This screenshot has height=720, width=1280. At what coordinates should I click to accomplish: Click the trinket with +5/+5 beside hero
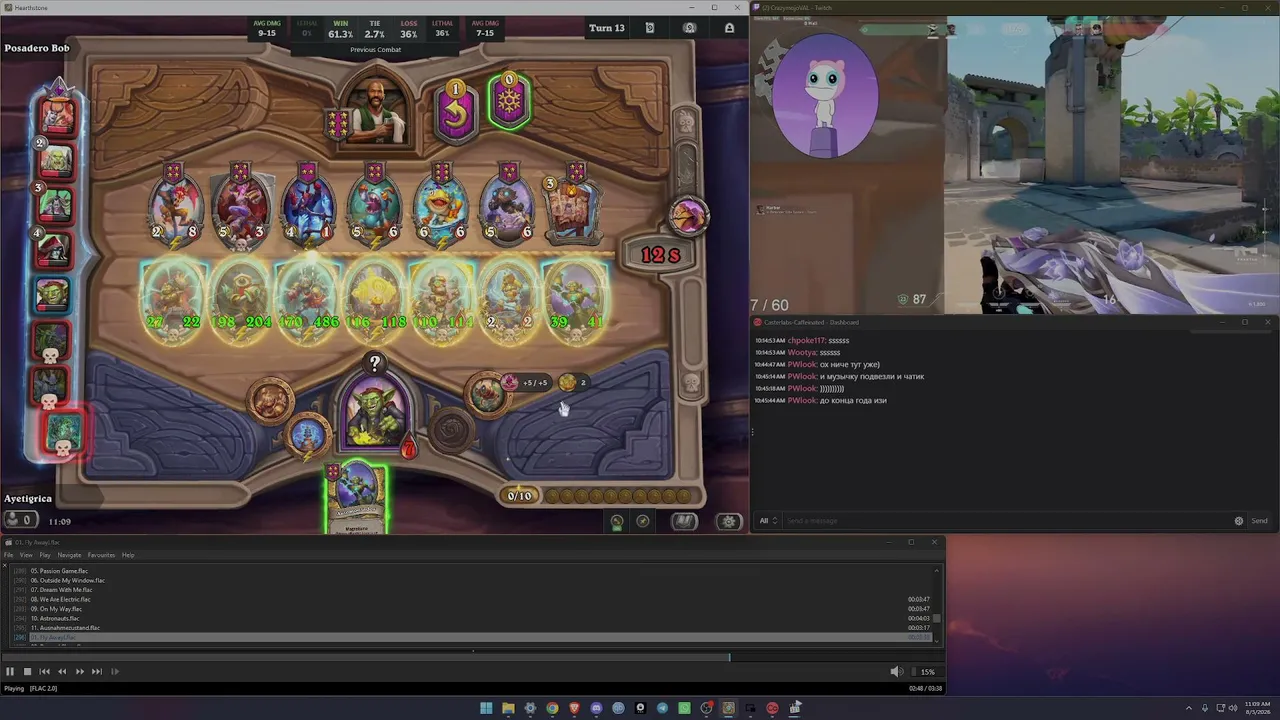[488, 393]
